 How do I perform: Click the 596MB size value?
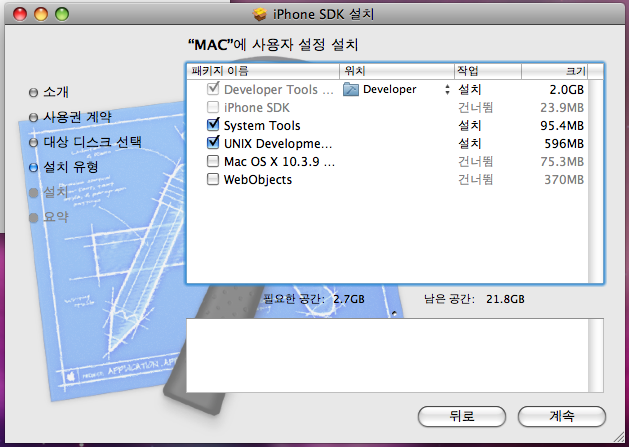pyautogui.click(x=564, y=144)
